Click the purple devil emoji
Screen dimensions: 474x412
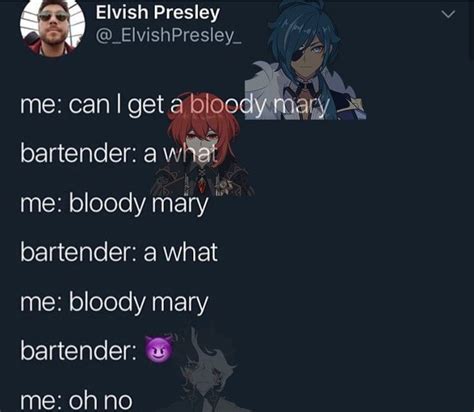click(x=159, y=350)
